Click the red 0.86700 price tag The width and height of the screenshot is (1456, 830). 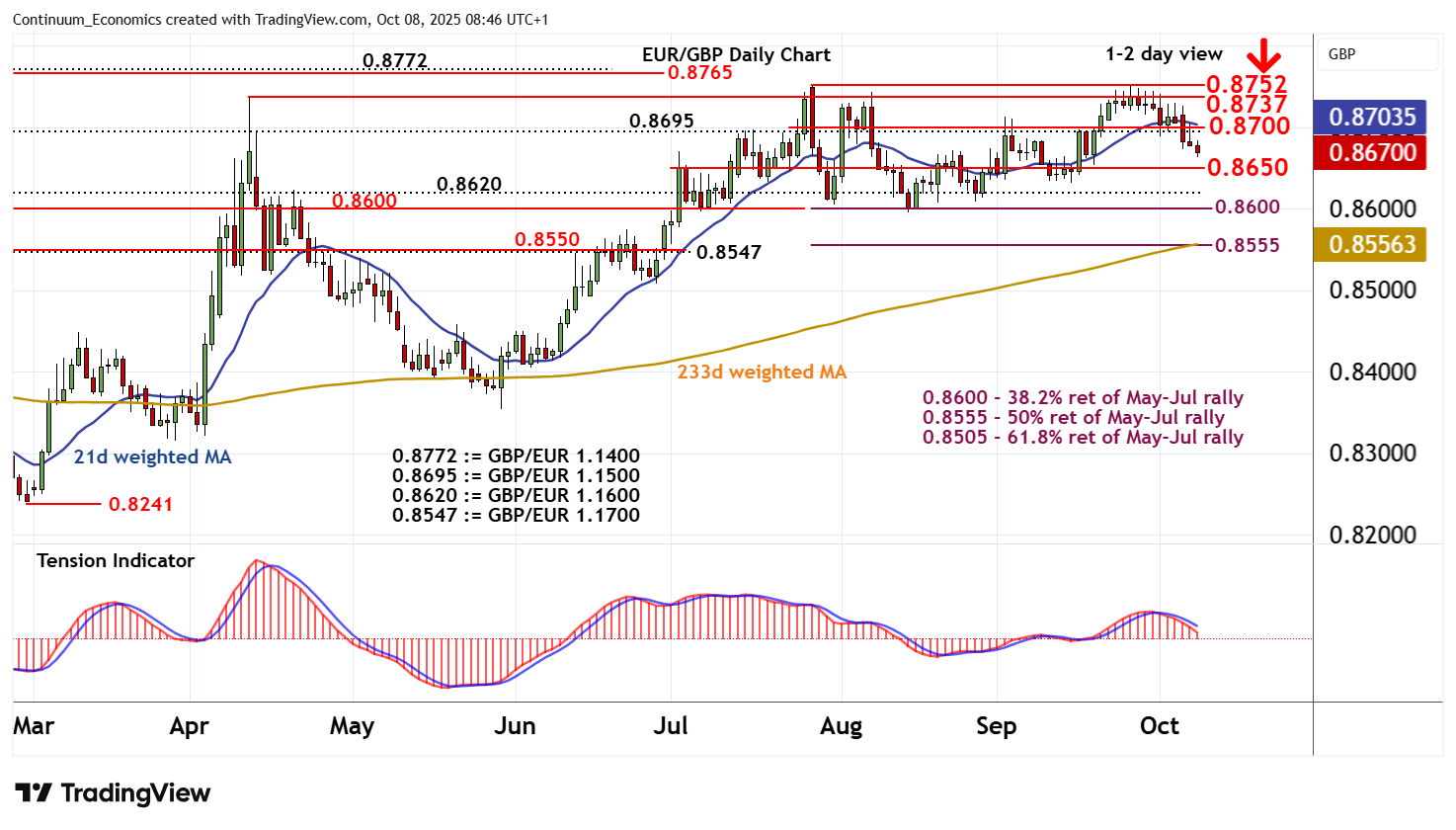[1371, 152]
